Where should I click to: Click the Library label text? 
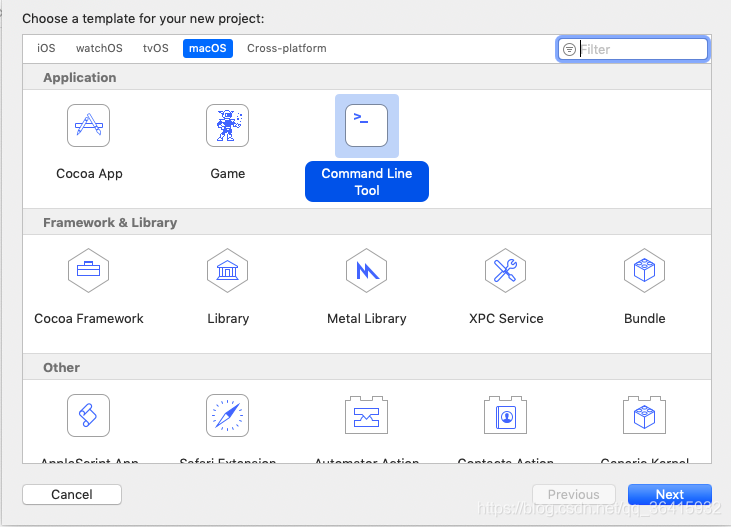228,319
